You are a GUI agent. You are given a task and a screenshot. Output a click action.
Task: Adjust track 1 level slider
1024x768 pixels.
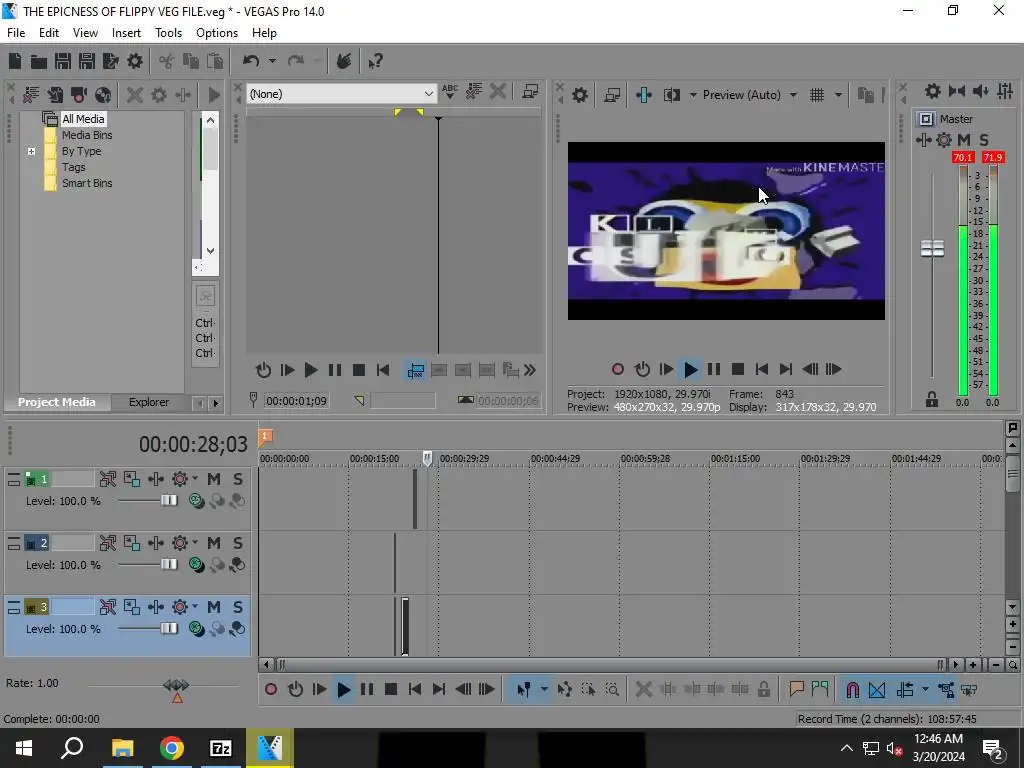point(169,500)
